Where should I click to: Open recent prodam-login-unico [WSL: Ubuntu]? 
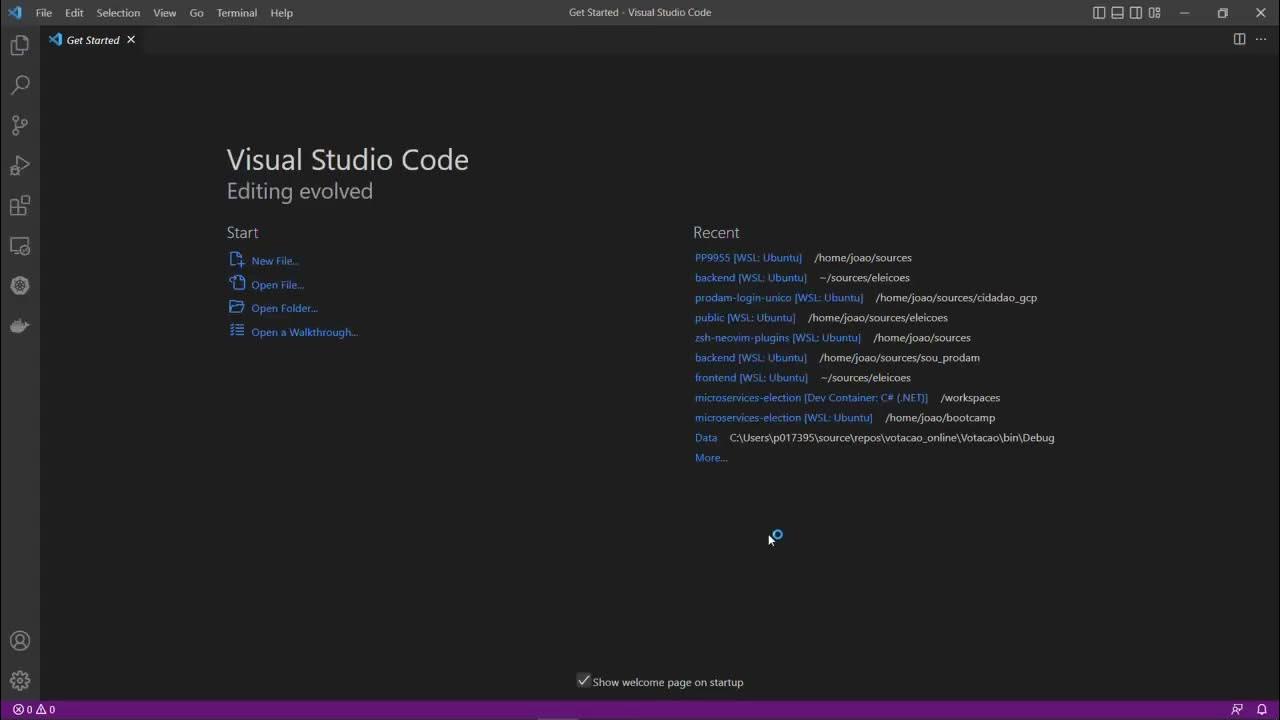click(x=779, y=298)
